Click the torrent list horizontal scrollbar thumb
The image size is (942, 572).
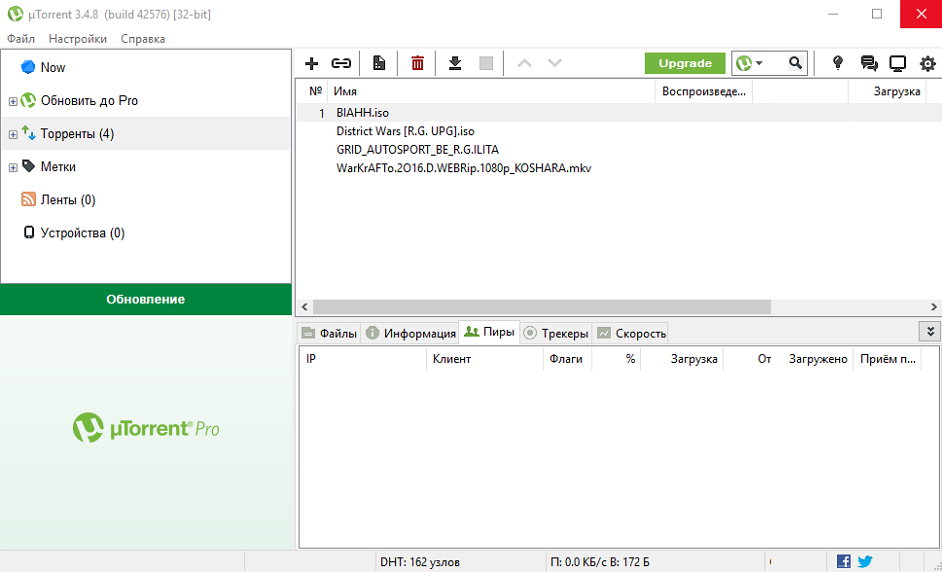pyautogui.click(x=541, y=307)
